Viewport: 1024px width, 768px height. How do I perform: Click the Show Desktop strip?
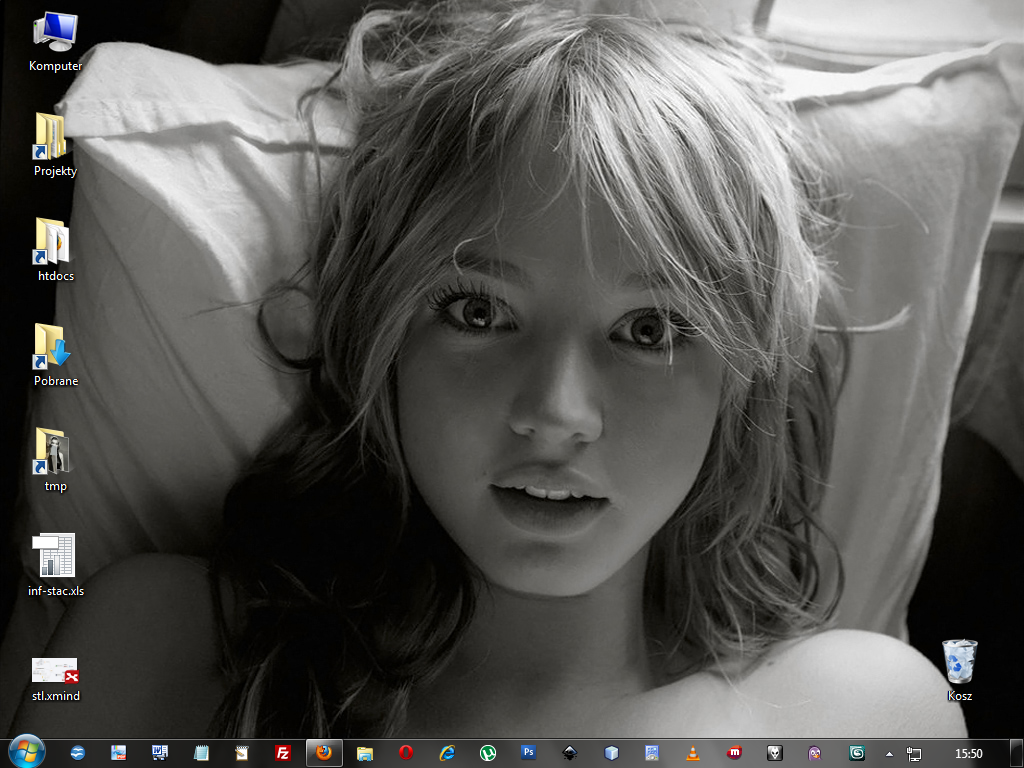[x=1018, y=754]
